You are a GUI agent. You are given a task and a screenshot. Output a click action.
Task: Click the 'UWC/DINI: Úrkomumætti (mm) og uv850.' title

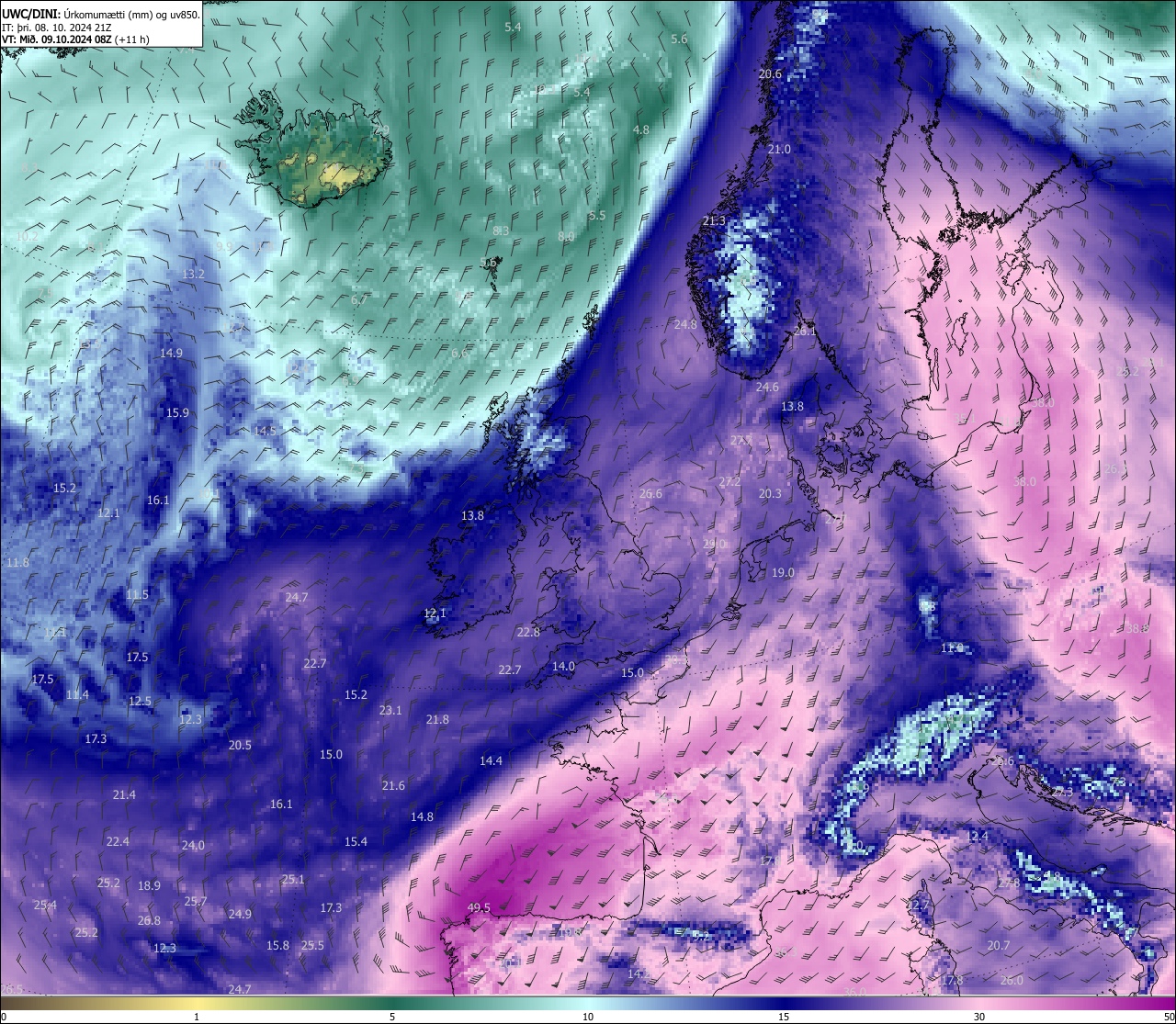click(100, 14)
